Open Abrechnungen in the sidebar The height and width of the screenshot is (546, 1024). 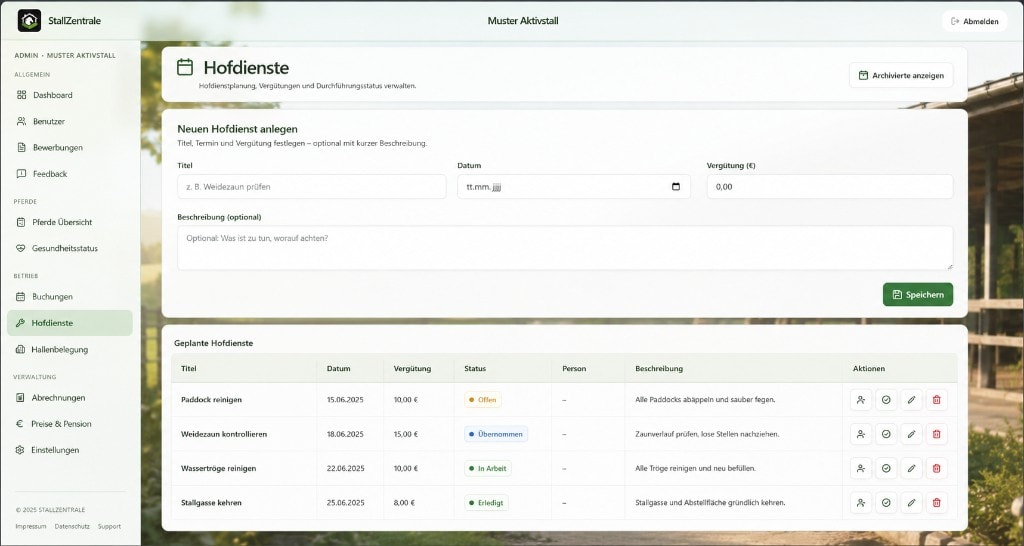click(70, 398)
